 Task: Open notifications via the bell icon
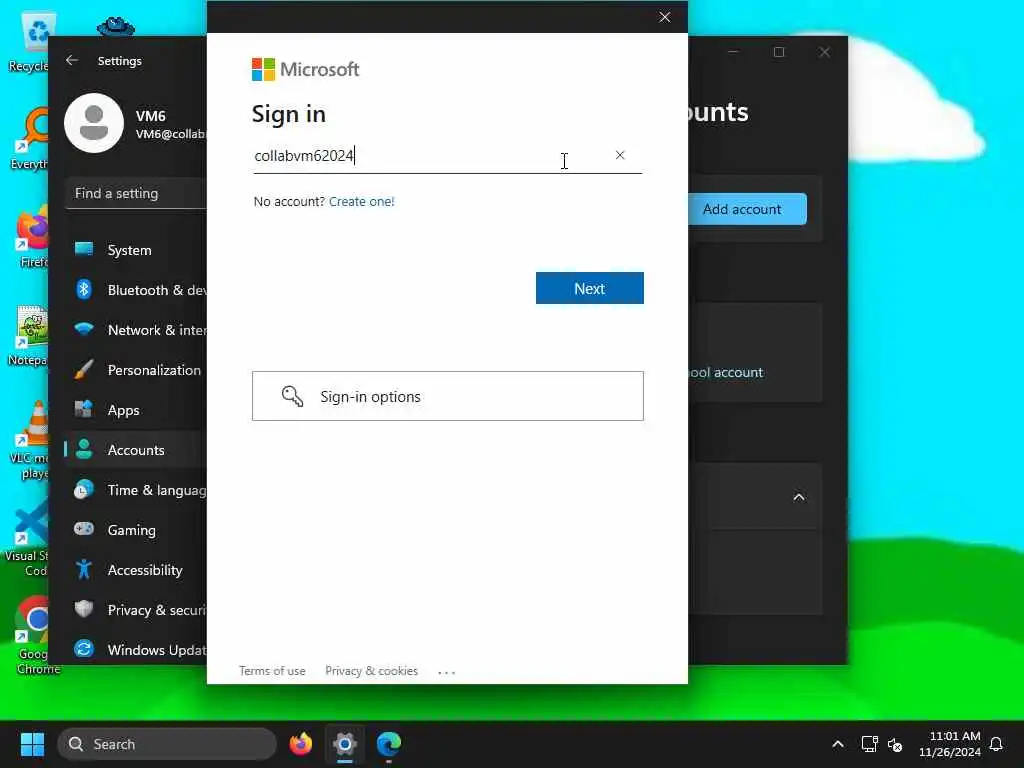[996, 744]
